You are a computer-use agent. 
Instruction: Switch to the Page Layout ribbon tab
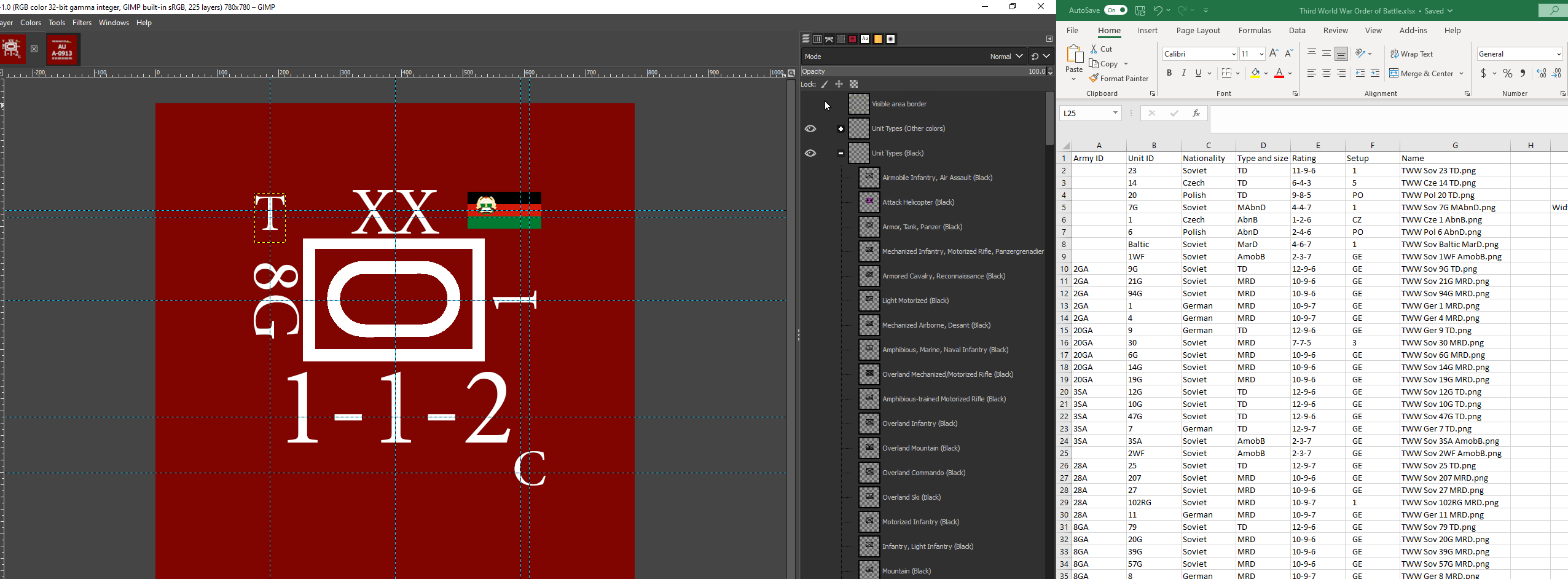tap(1198, 31)
